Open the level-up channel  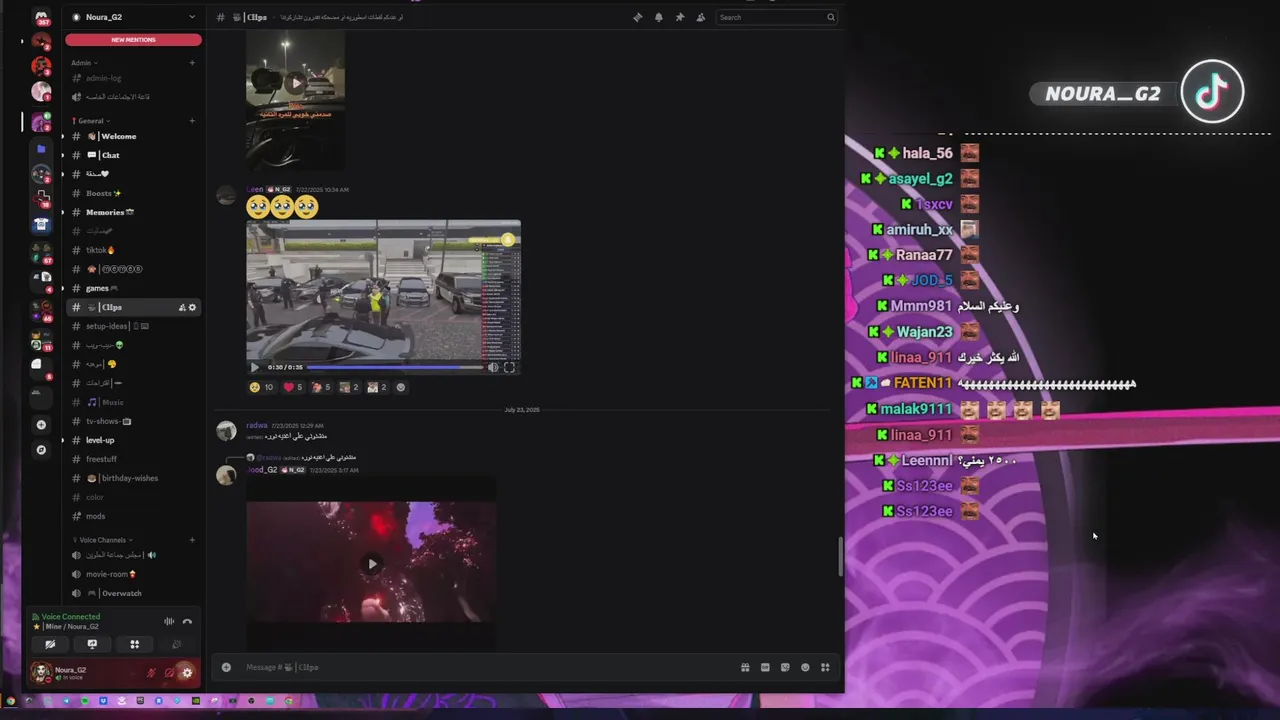pos(133,440)
